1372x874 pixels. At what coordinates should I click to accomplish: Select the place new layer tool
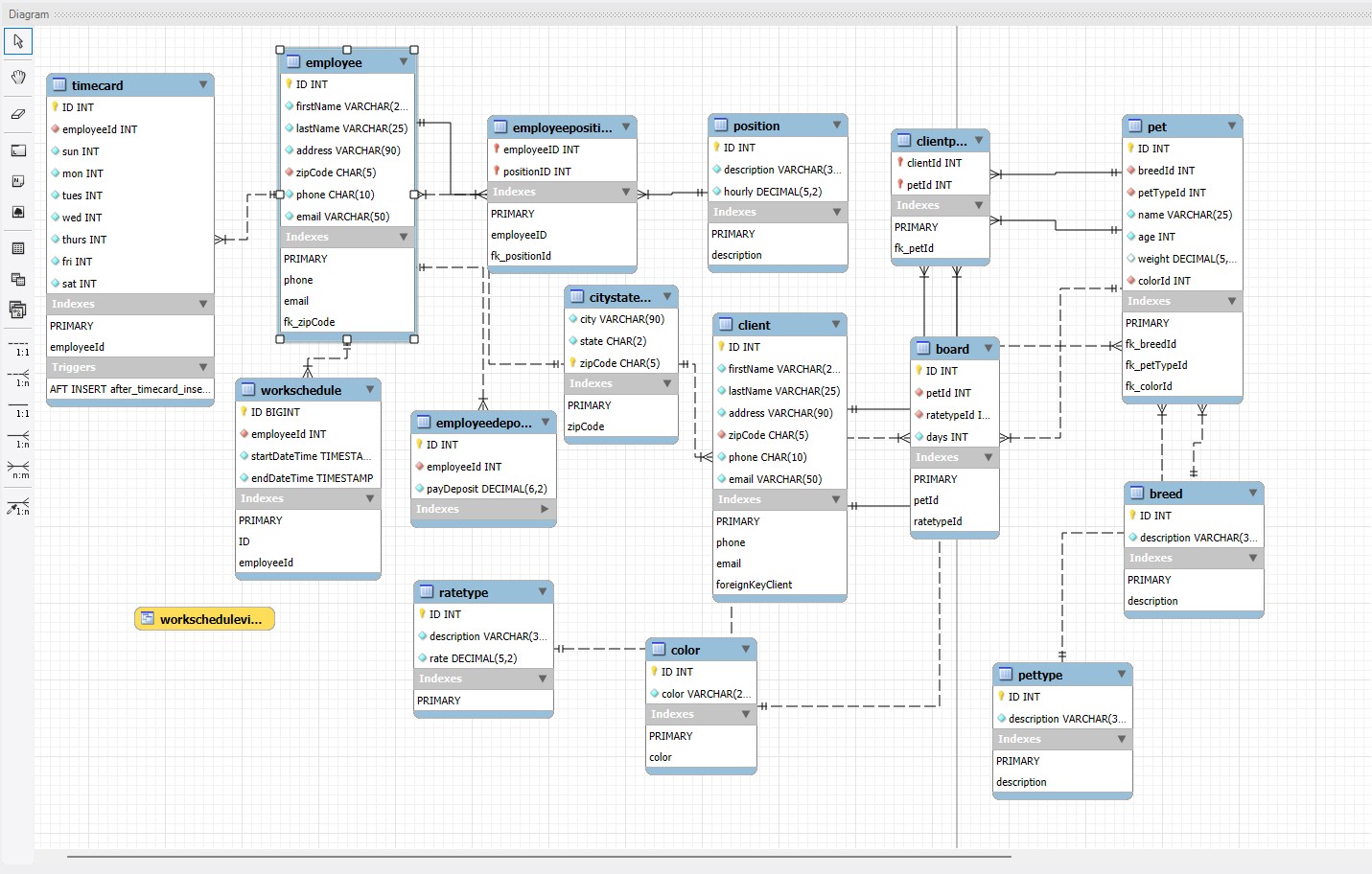17,149
